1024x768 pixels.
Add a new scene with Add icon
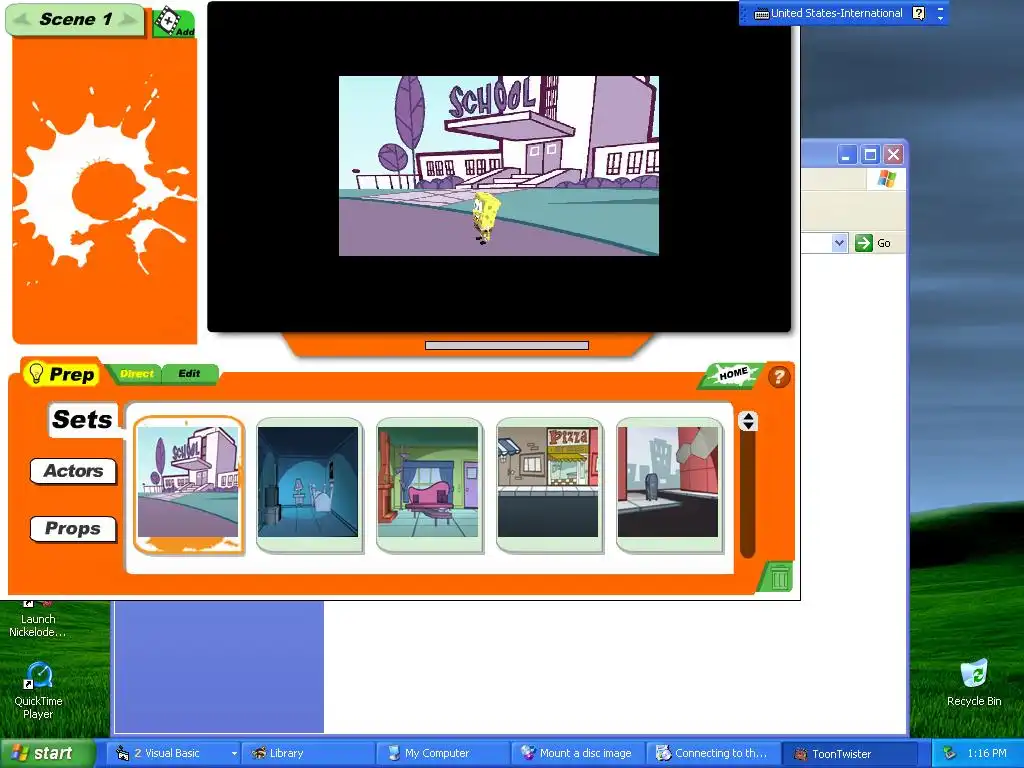coord(173,23)
